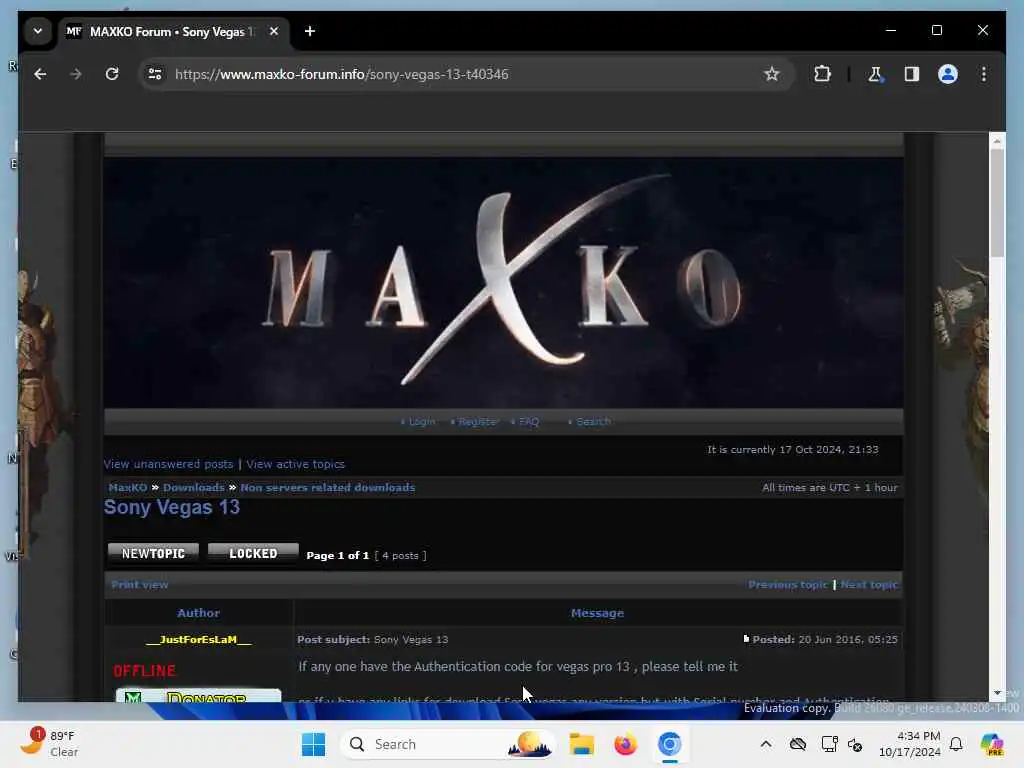Open File Explorer from taskbar
This screenshot has width=1024, height=768.
[x=581, y=744]
